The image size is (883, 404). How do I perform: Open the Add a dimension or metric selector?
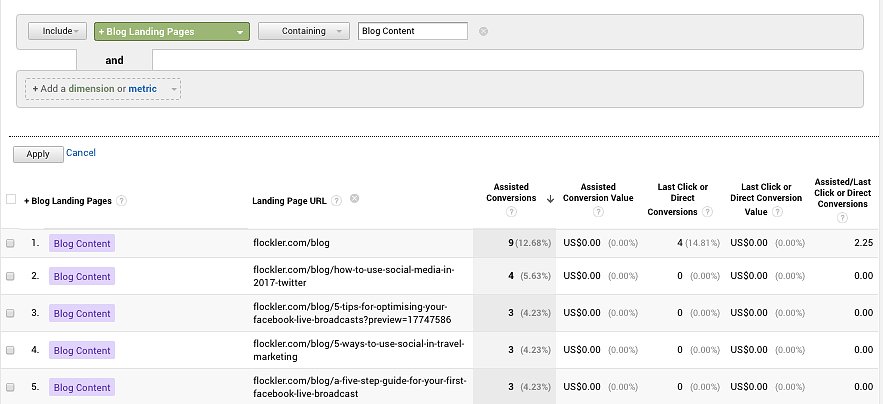tap(103, 88)
